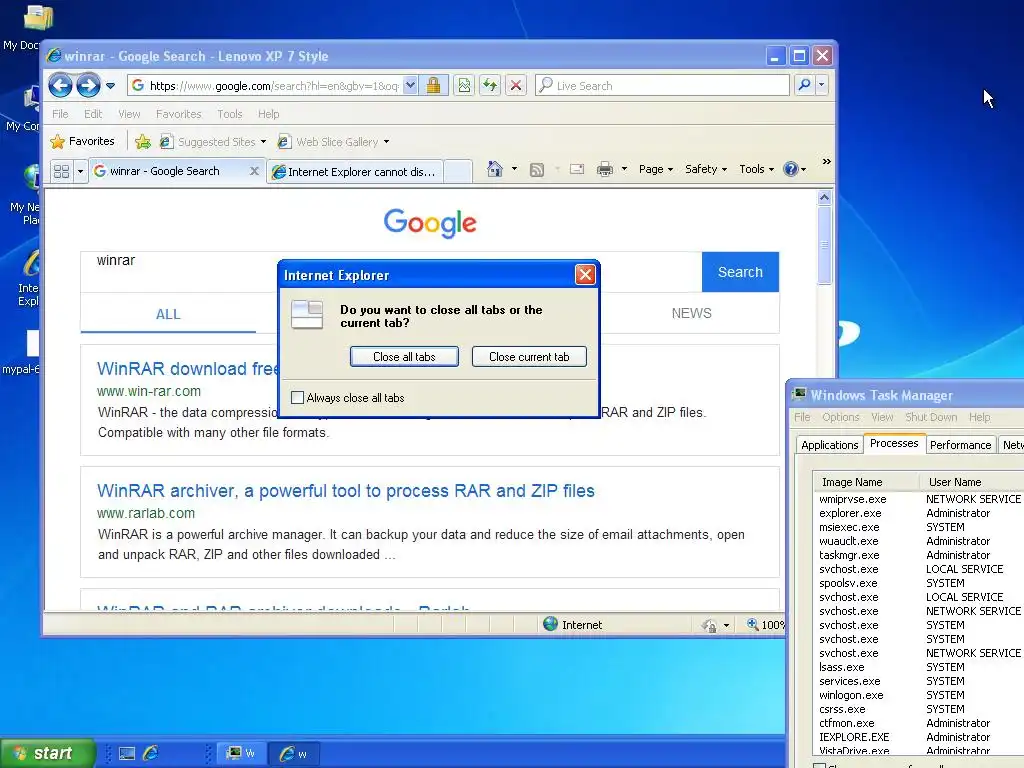Open the recent pages dropdown arrow
The height and width of the screenshot is (768, 1024).
point(110,86)
